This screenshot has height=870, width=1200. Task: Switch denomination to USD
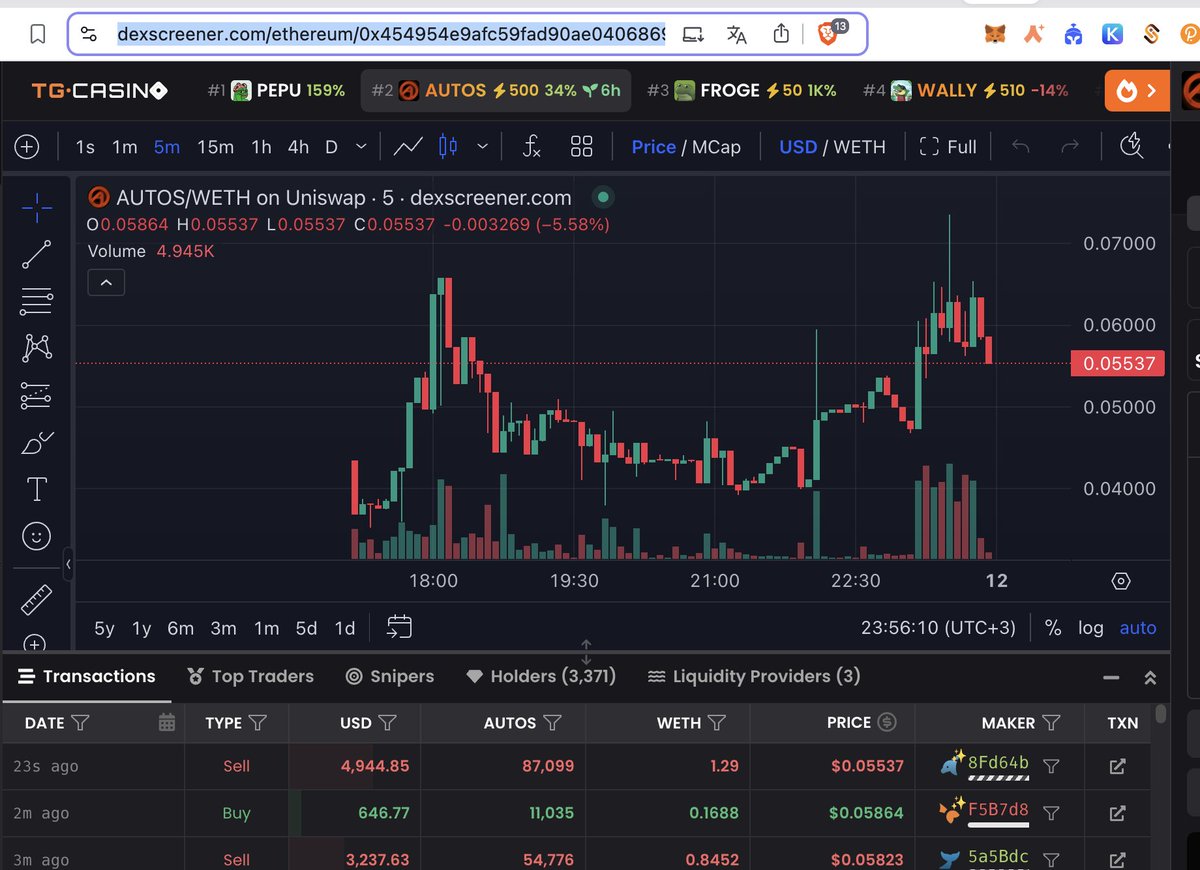pyautogui.click(x=798, y=147)
